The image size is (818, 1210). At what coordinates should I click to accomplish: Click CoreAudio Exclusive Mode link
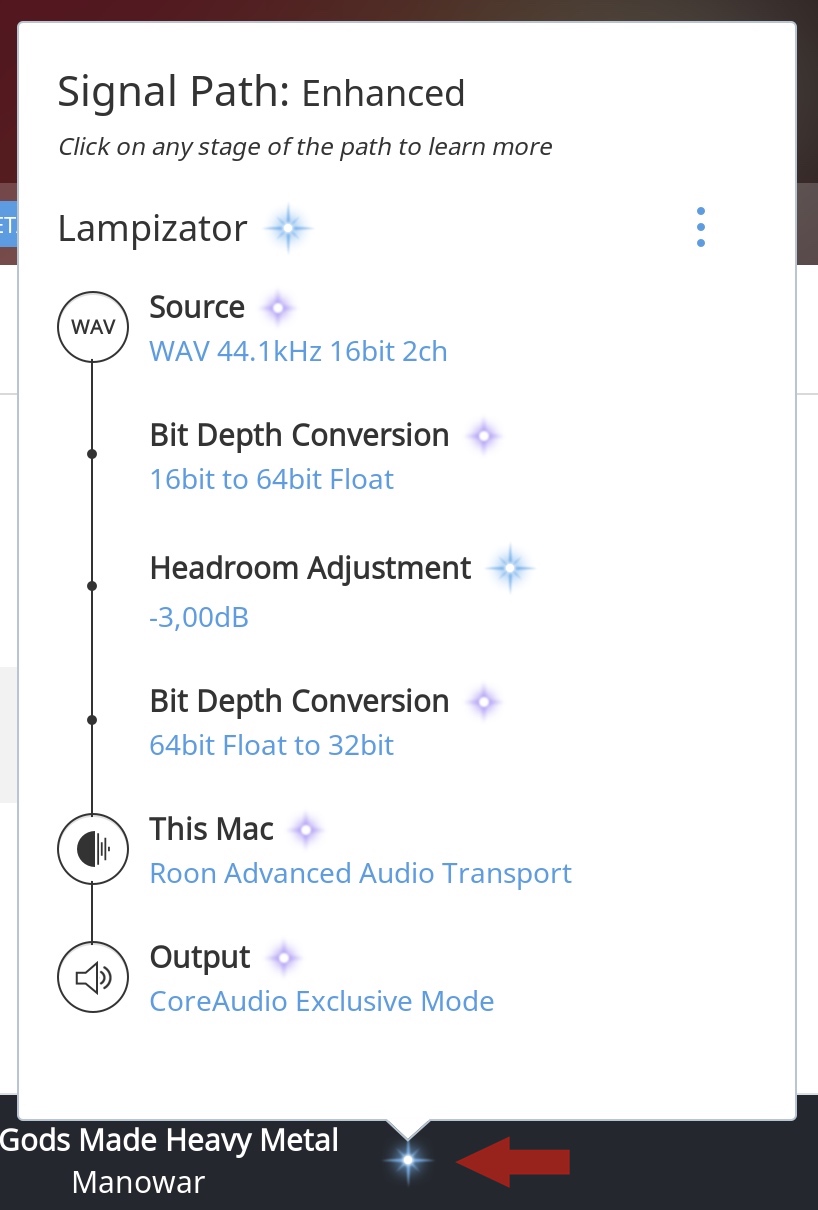(x=321, y=1001)
